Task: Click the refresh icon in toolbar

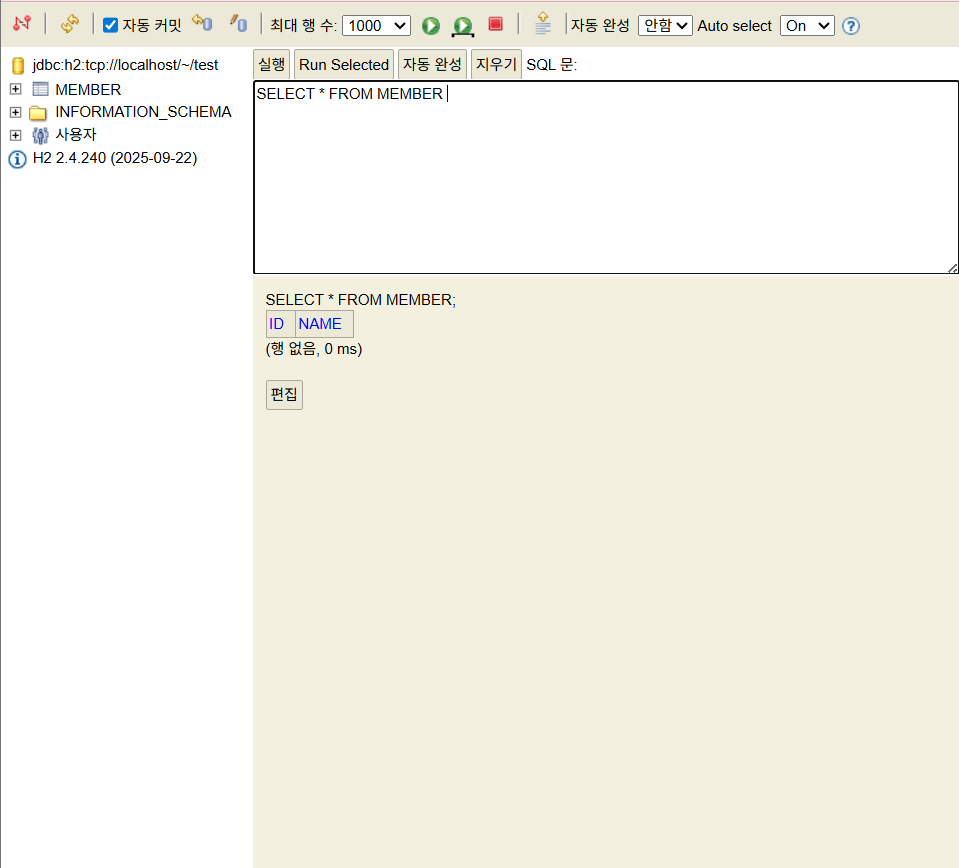Action: click(x=70, y=24)
